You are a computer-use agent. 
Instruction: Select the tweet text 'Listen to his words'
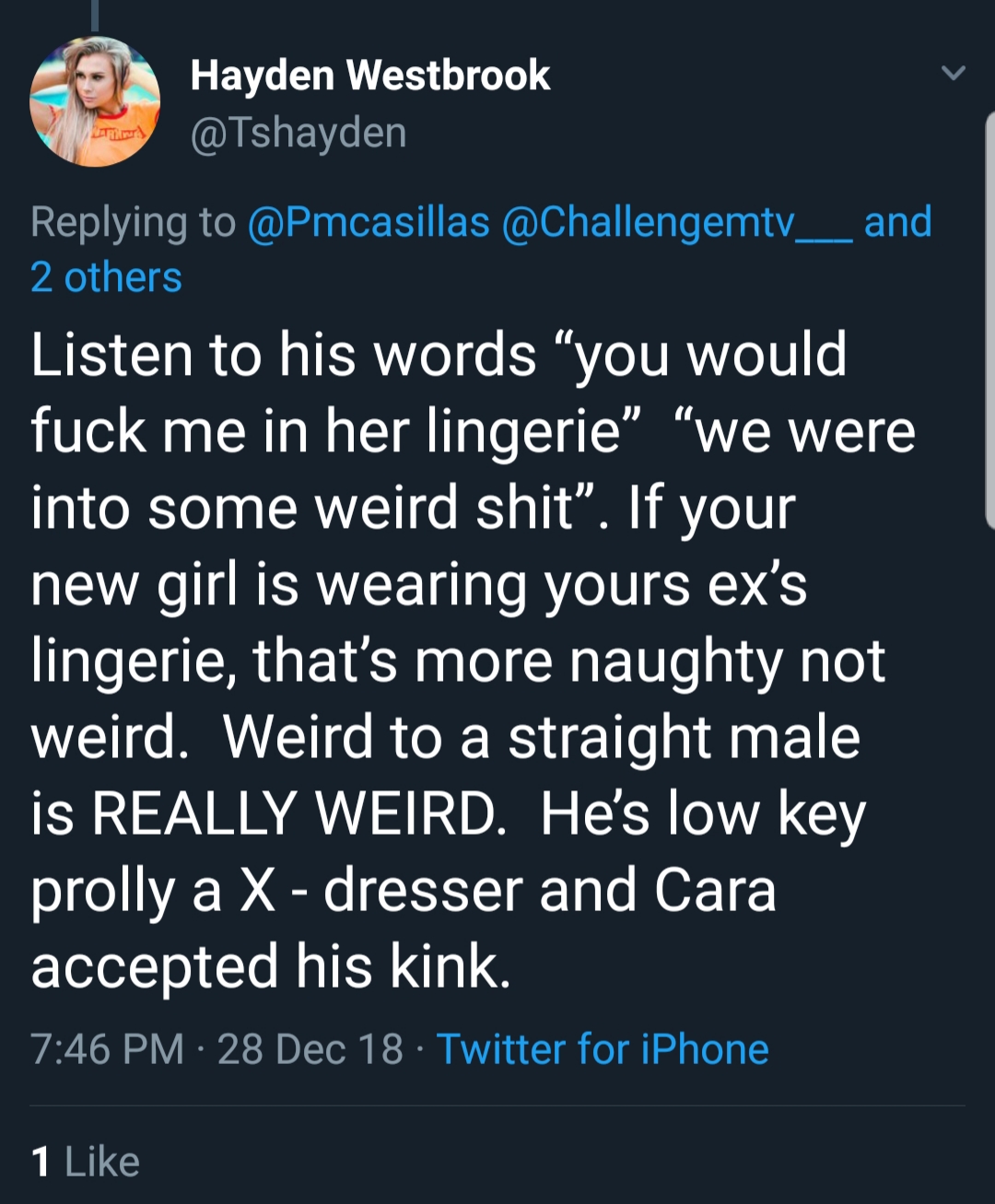click(x=284, y=356)
